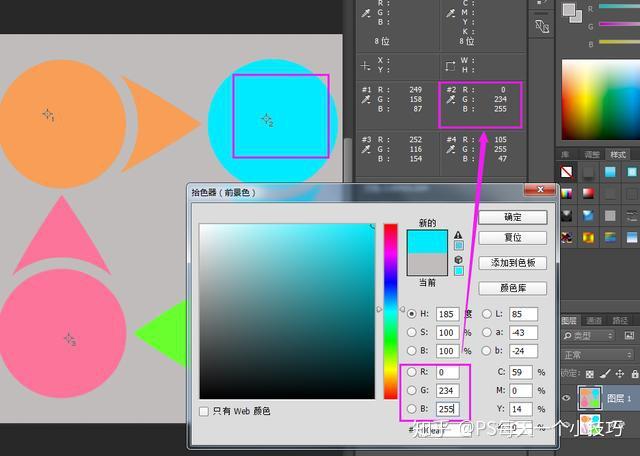640x456 pixels.
Task: Select the G green radio button
Action: click(x=411, y=390)
